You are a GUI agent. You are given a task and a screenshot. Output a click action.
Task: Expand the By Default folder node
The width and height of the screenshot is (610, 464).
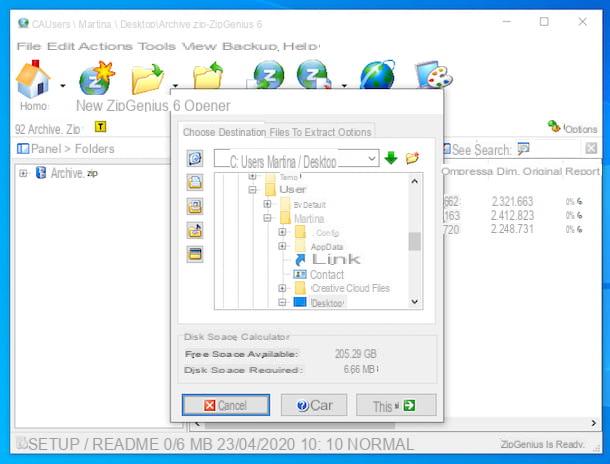pos(267,204)
